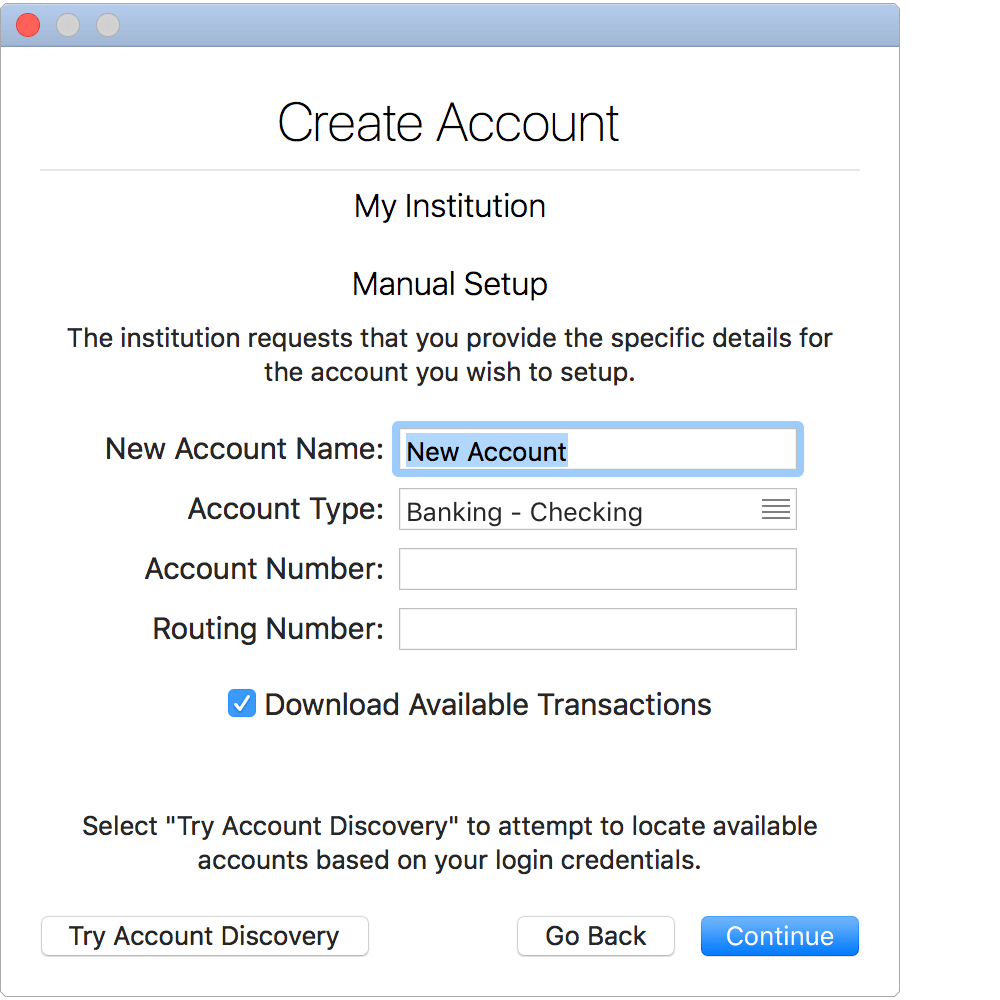
Task: Click the "Account Type:" label
Action: (x=286, y=509)
